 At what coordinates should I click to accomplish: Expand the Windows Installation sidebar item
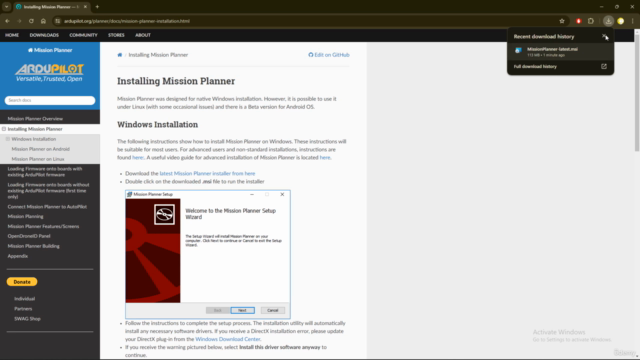coord(8,139)
